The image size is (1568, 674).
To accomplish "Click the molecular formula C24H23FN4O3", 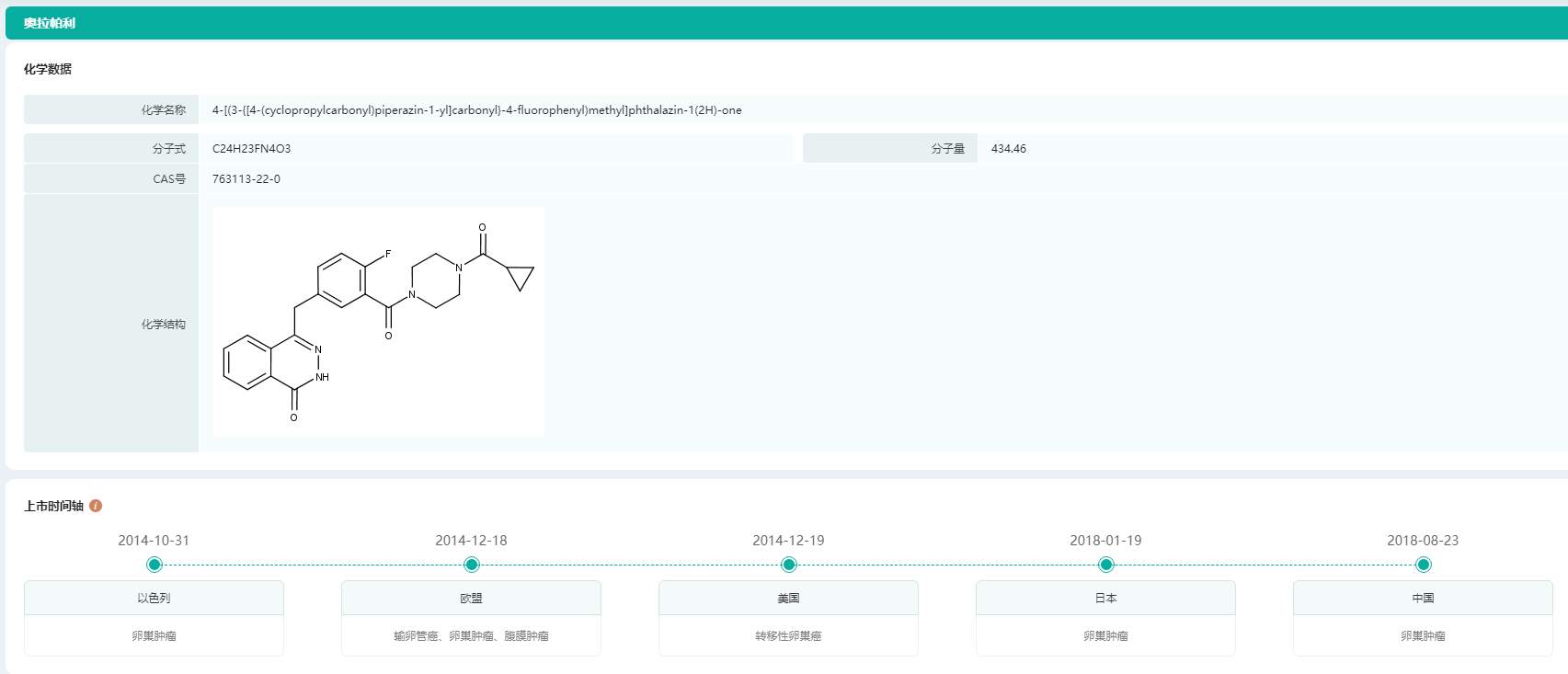I will click(251, 149).
